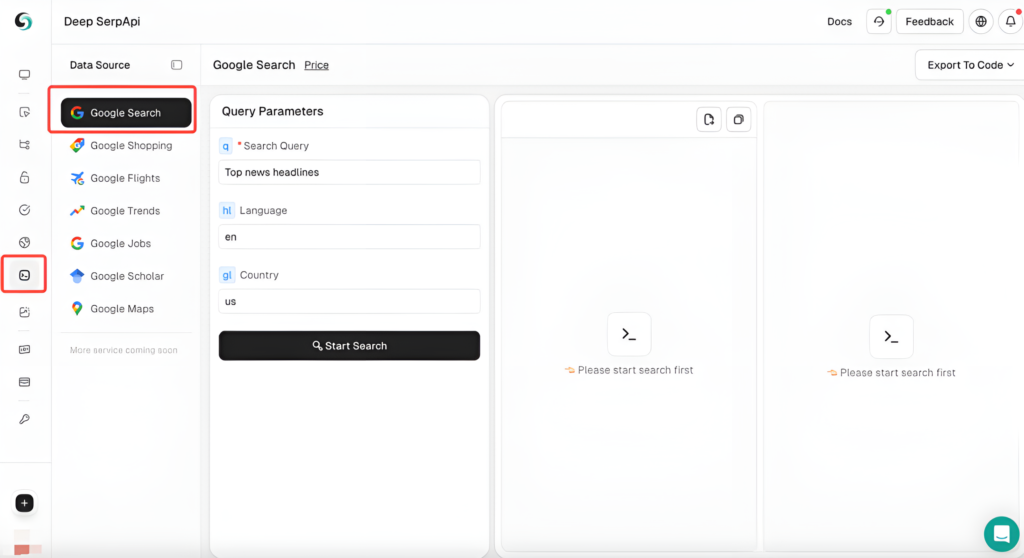The width and height of the screenshot is (1024, 558).
Task: Open the image chart icon in sidebar
Action: [x=24, y=312]
